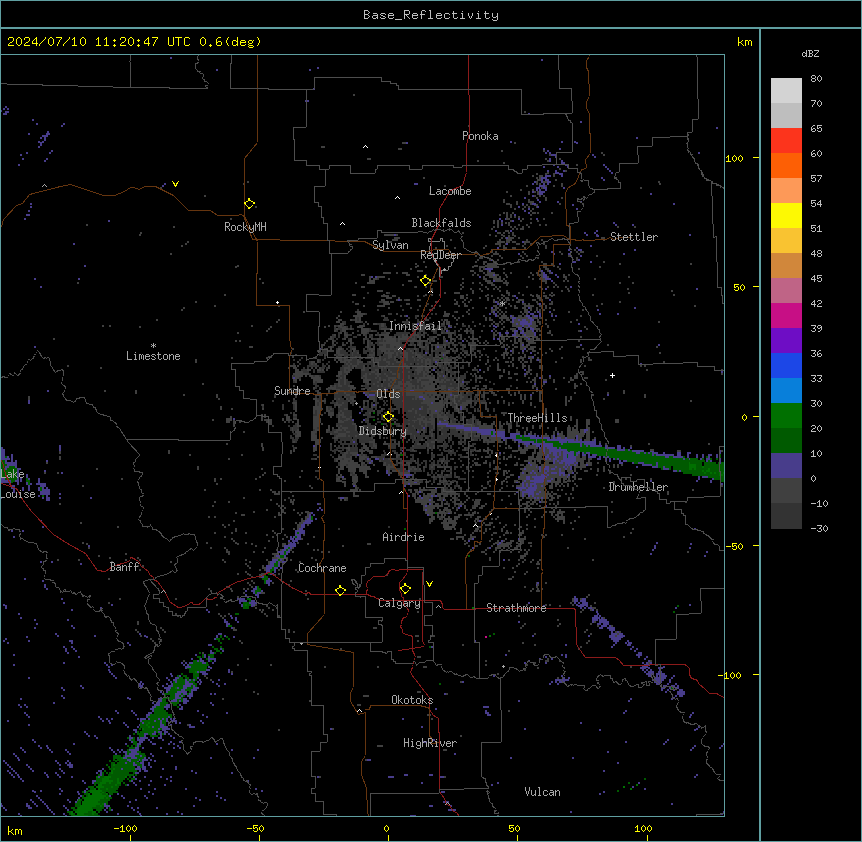
Task: Click the Drumheller town label
Action: pos(638,487)
